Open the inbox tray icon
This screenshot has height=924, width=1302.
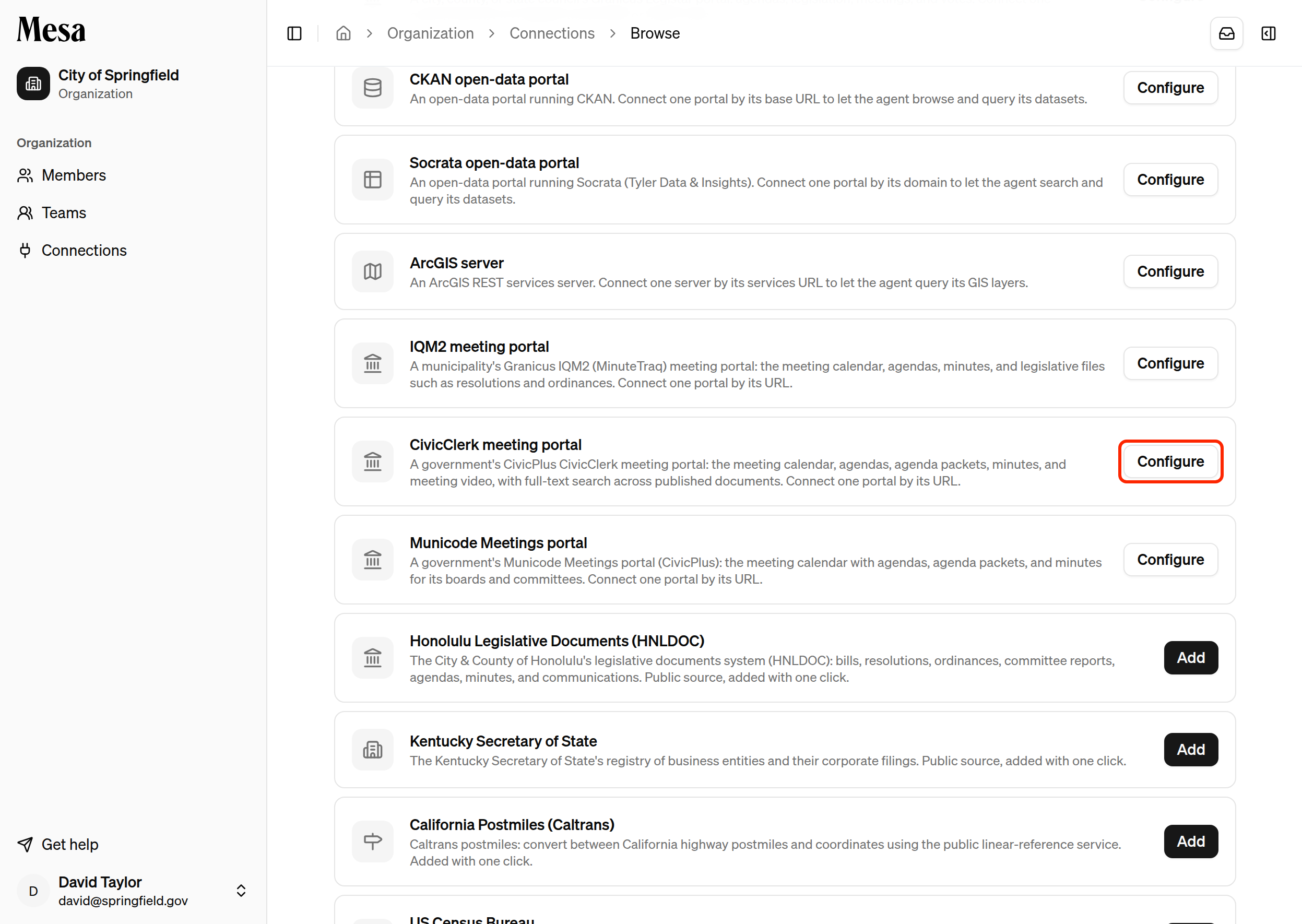pyautogui.click(x=1226, y=33)
